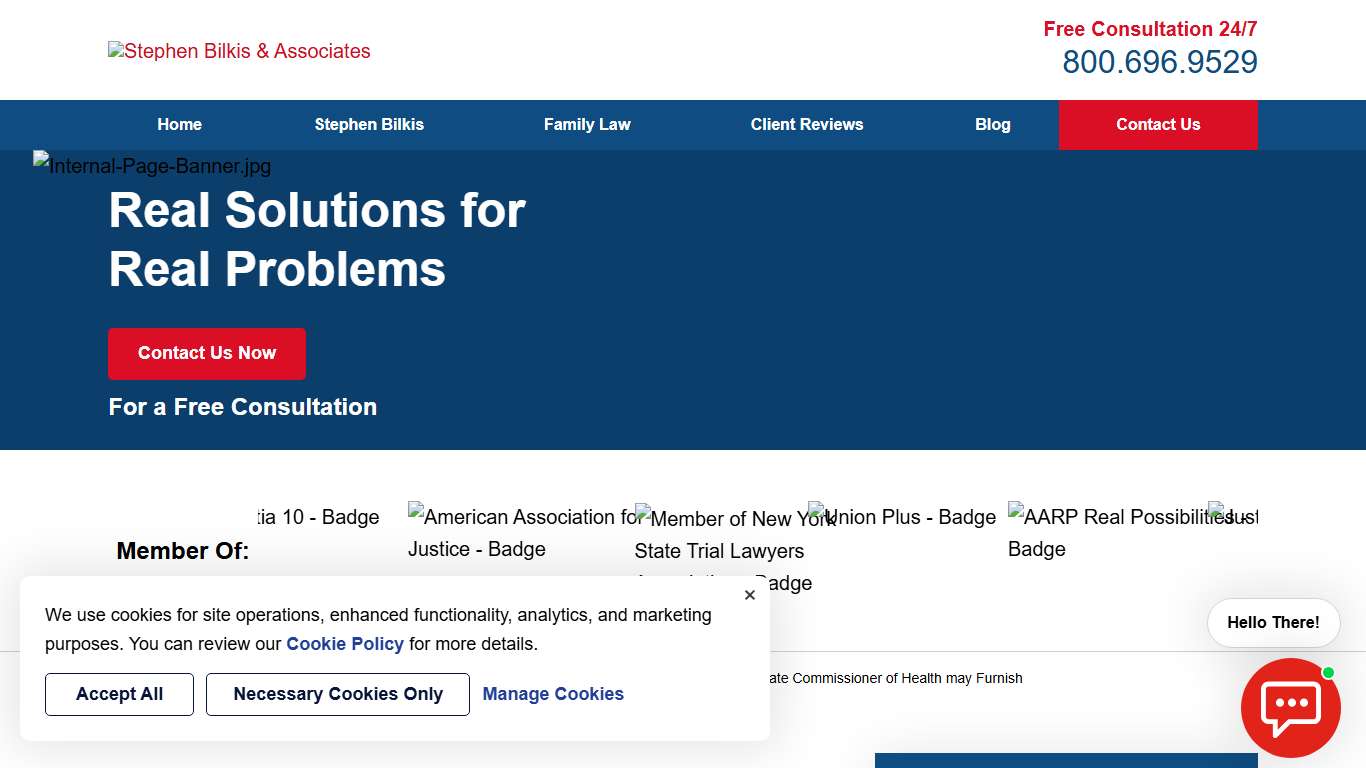Click the American Association for Justice badge

515,532
